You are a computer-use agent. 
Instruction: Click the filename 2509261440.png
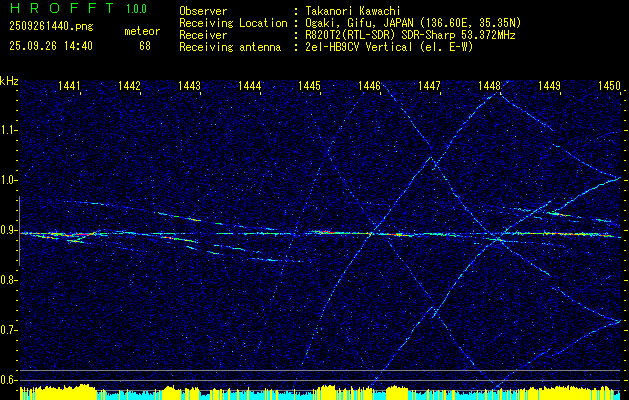coord(51,27)
